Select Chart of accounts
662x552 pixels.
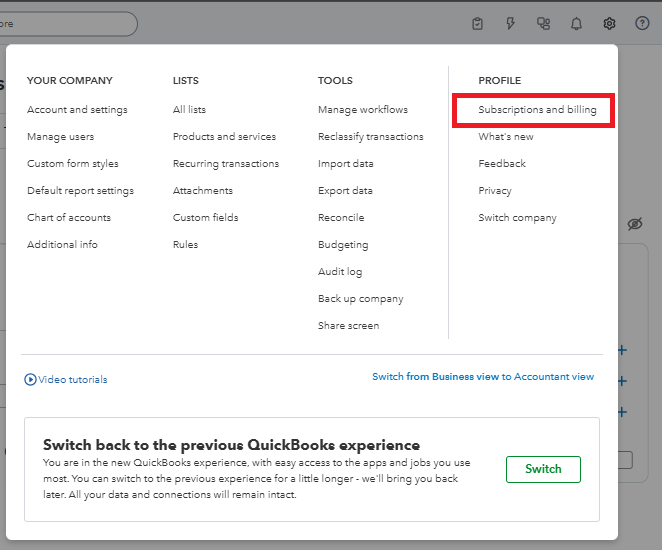pos(69,218)
